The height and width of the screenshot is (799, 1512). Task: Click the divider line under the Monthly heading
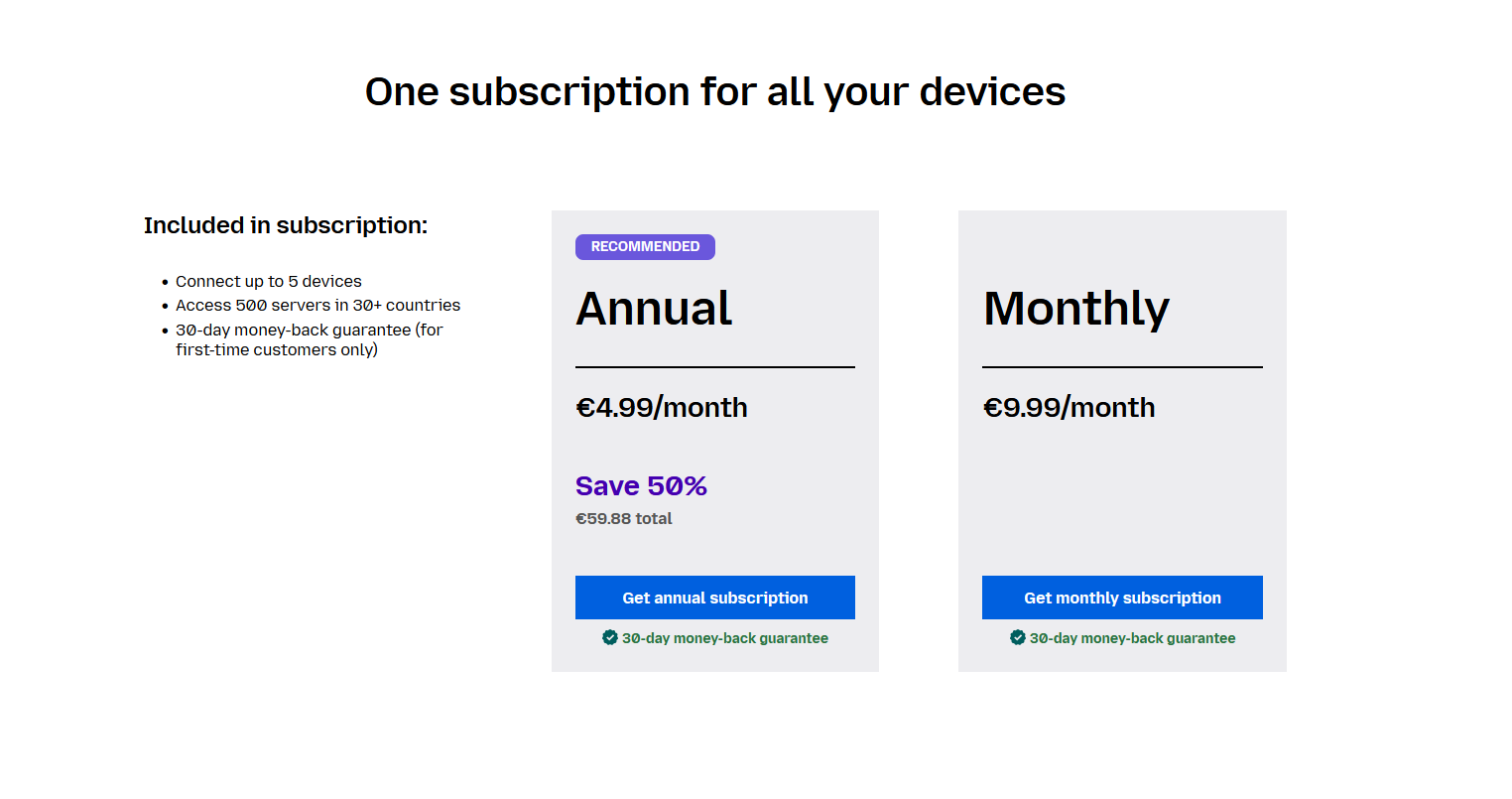(1122, 367)
